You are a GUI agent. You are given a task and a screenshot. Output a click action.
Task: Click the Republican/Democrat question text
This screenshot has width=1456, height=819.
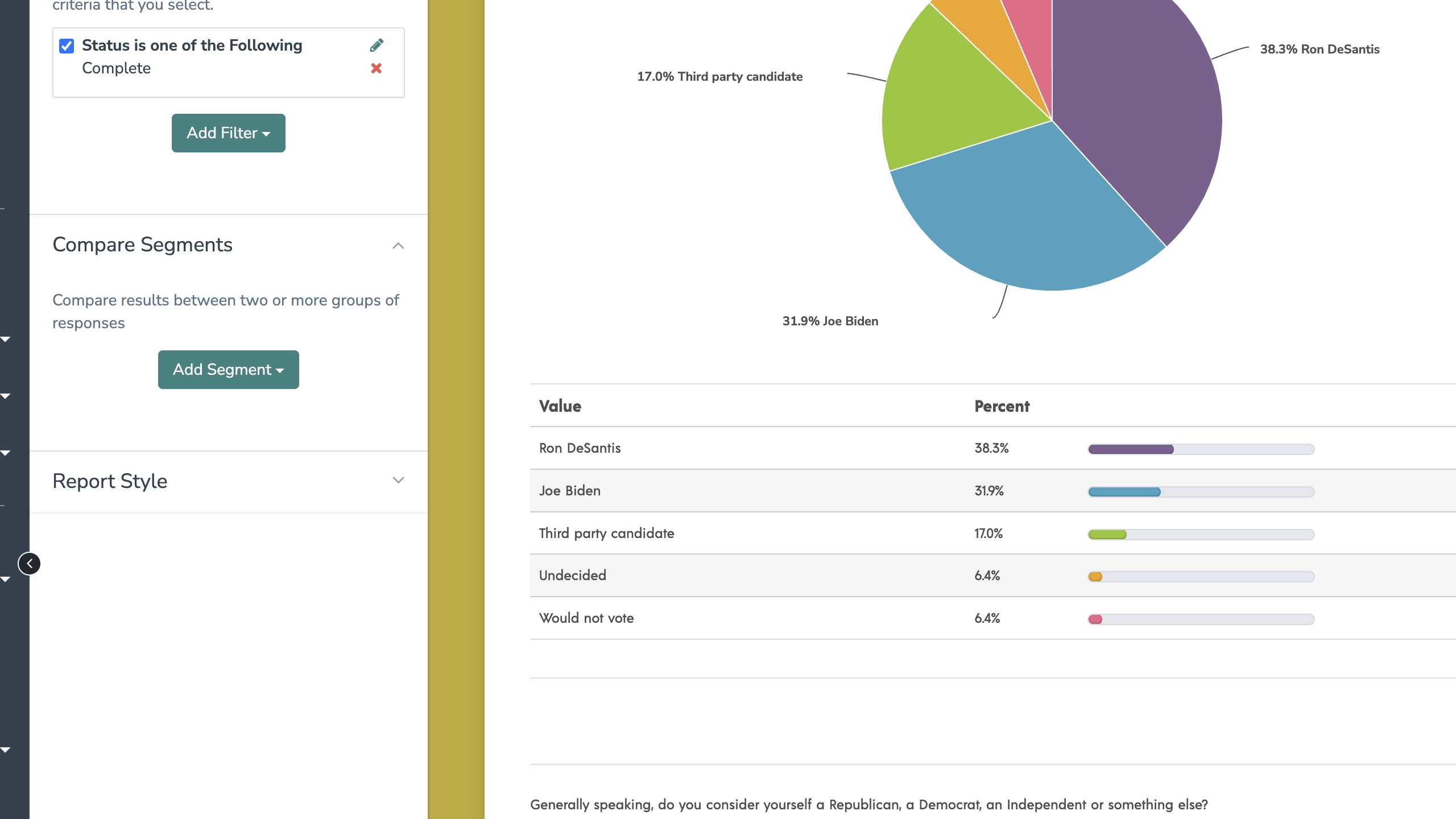869,804
